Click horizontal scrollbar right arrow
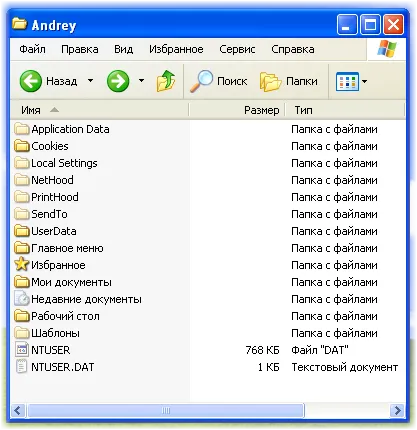This screenshot has height=430, width=417. coord(397,410)
